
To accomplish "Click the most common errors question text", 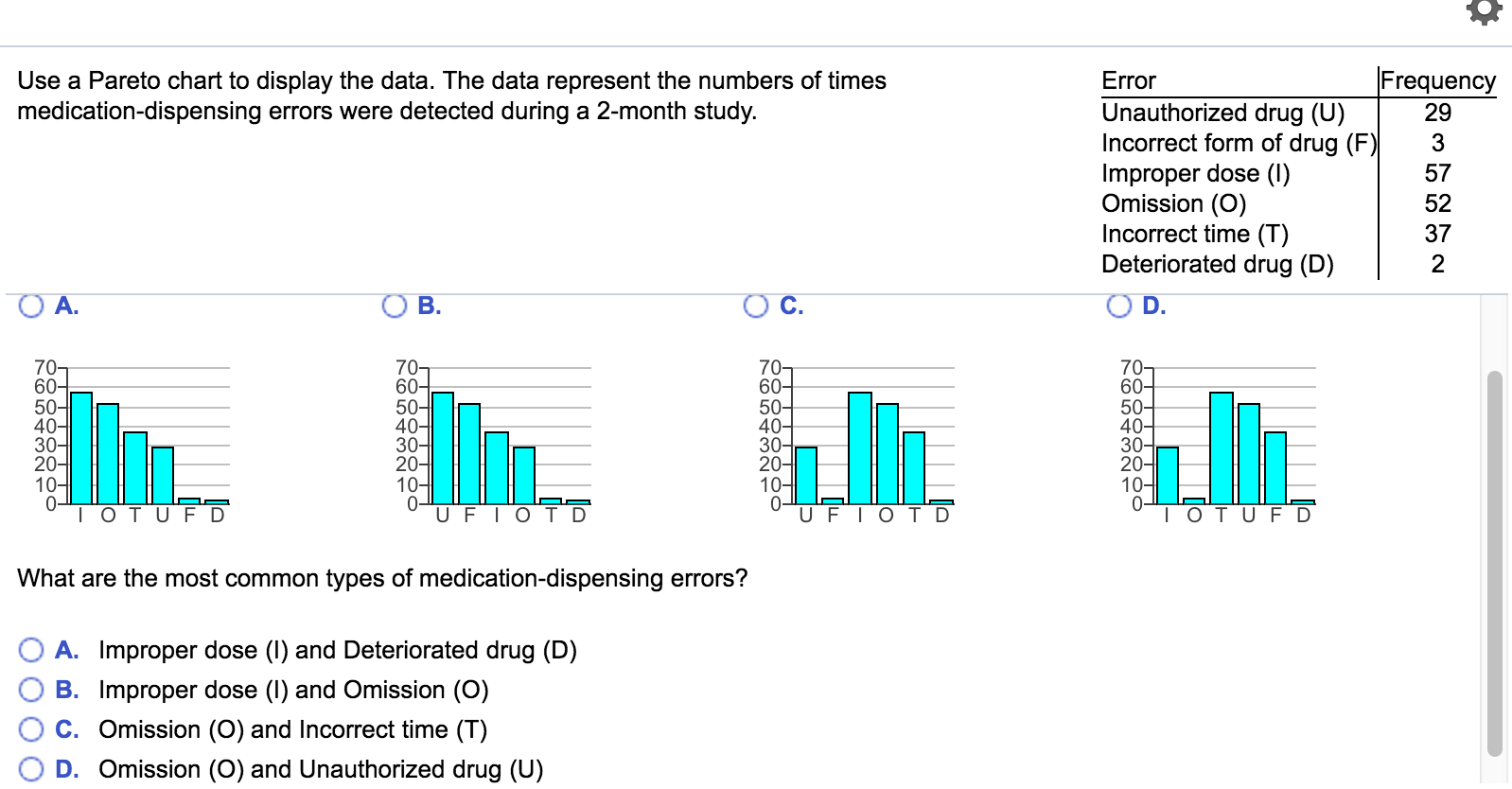I will [382, 578].
